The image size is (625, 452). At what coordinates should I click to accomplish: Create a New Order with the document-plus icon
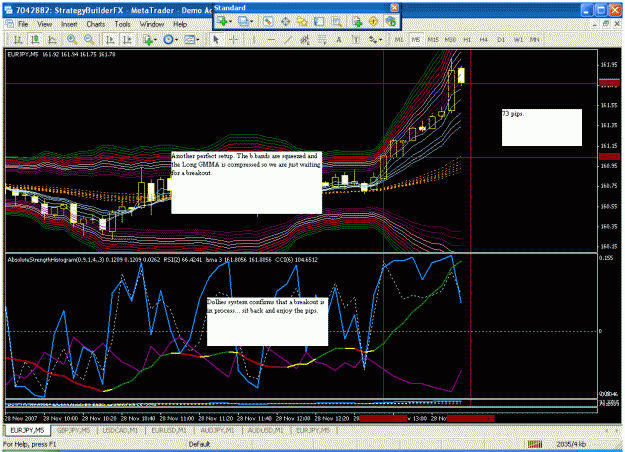coord(357,22)
